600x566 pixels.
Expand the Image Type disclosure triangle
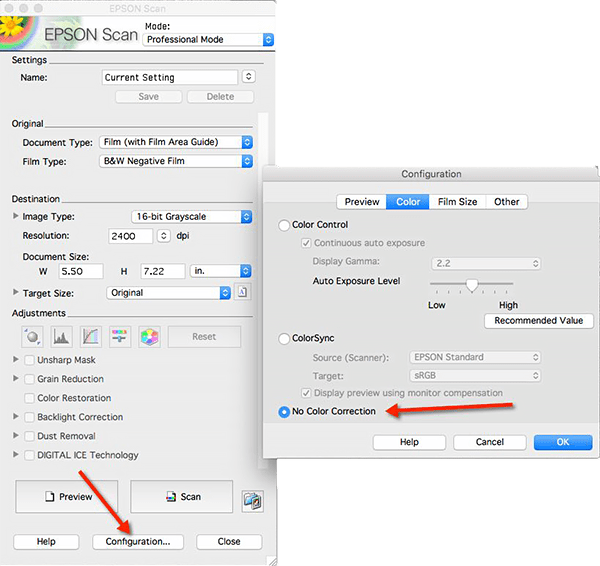coord(16,216)
